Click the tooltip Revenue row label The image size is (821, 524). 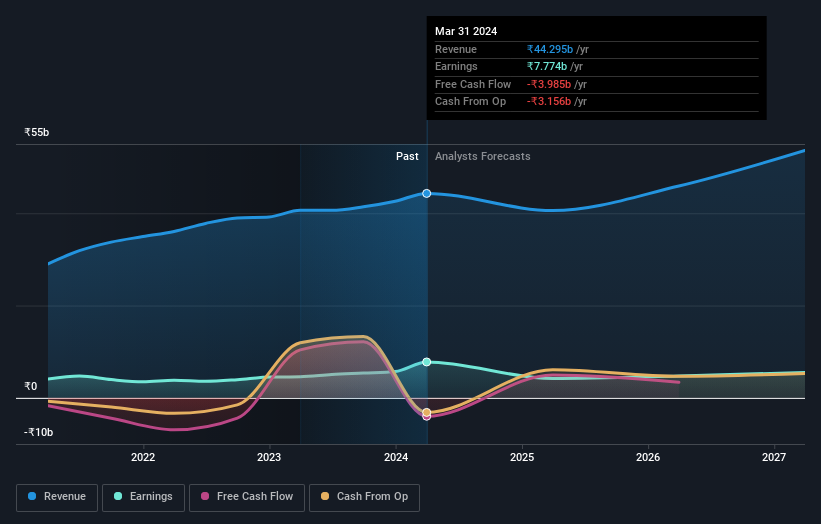pos(456,49)
